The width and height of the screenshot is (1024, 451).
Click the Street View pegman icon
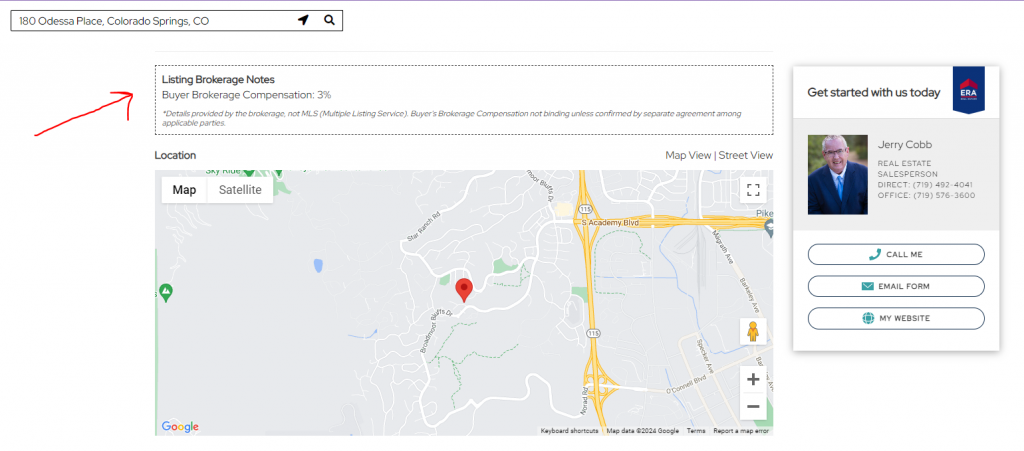click(x=753, y=332)
